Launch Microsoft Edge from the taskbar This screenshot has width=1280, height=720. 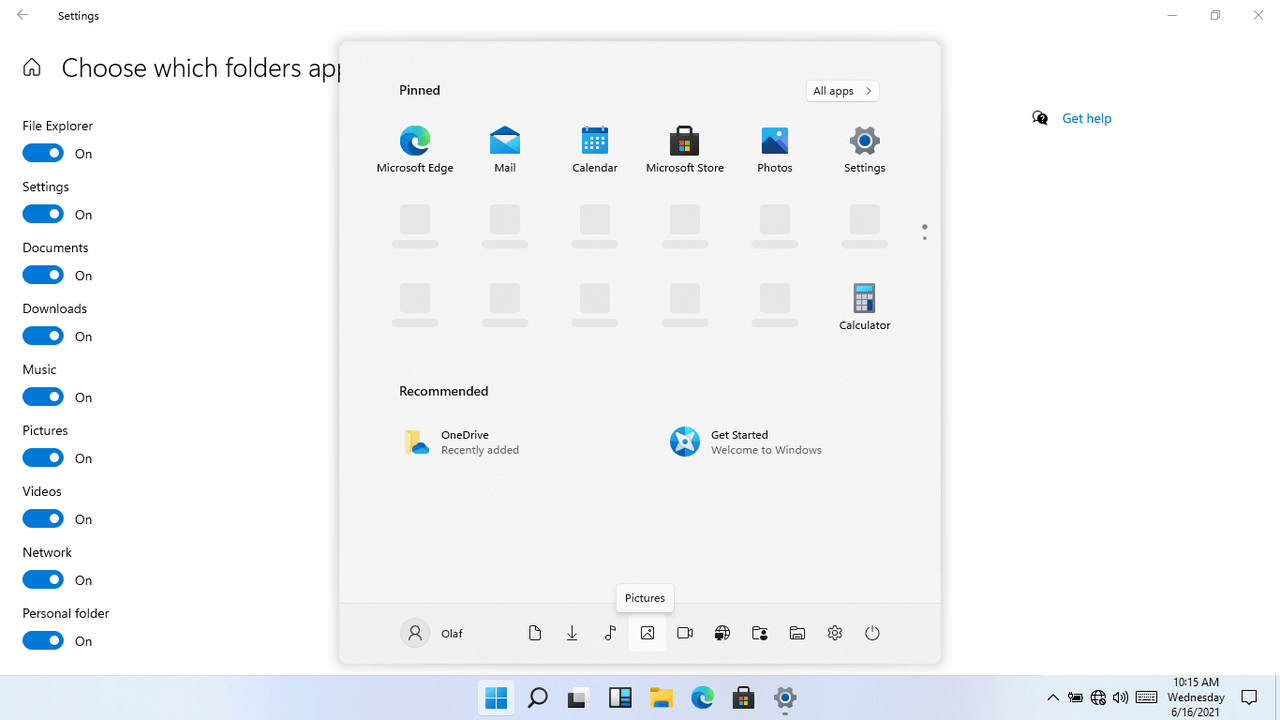[702, 697]
